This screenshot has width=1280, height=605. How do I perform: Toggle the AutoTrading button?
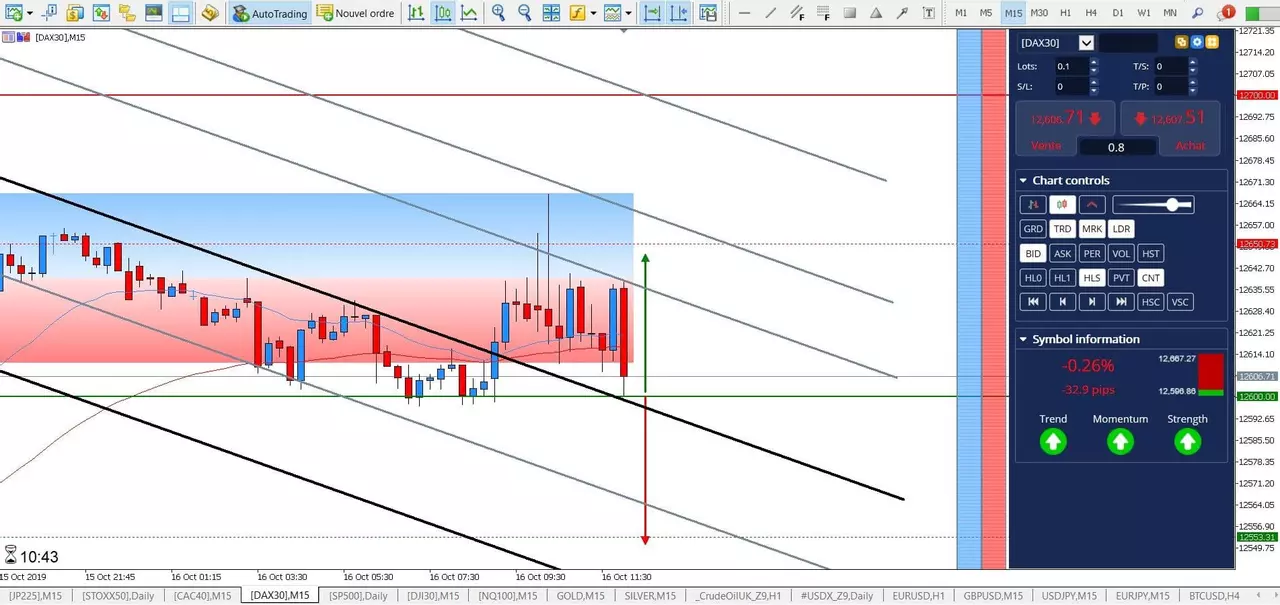269,13
